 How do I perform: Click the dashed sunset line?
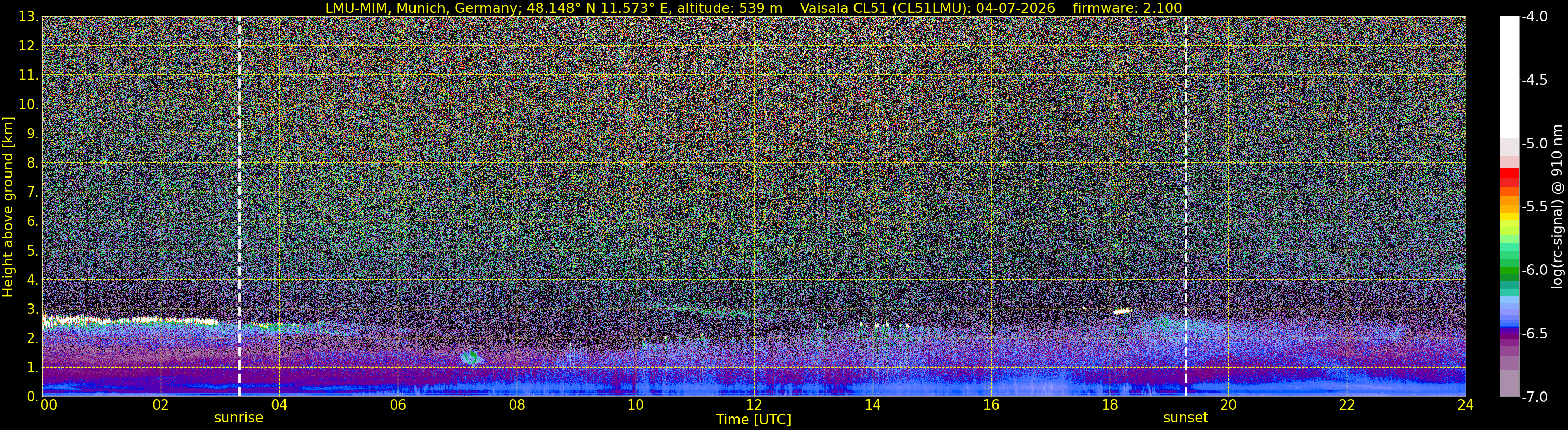[1186, 207]
